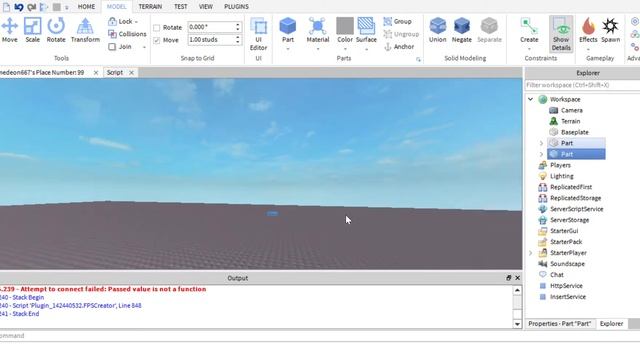This screenshot has height=360, width=640.
Task: Collapse the Workspace tree node
Action: point(530,99)
